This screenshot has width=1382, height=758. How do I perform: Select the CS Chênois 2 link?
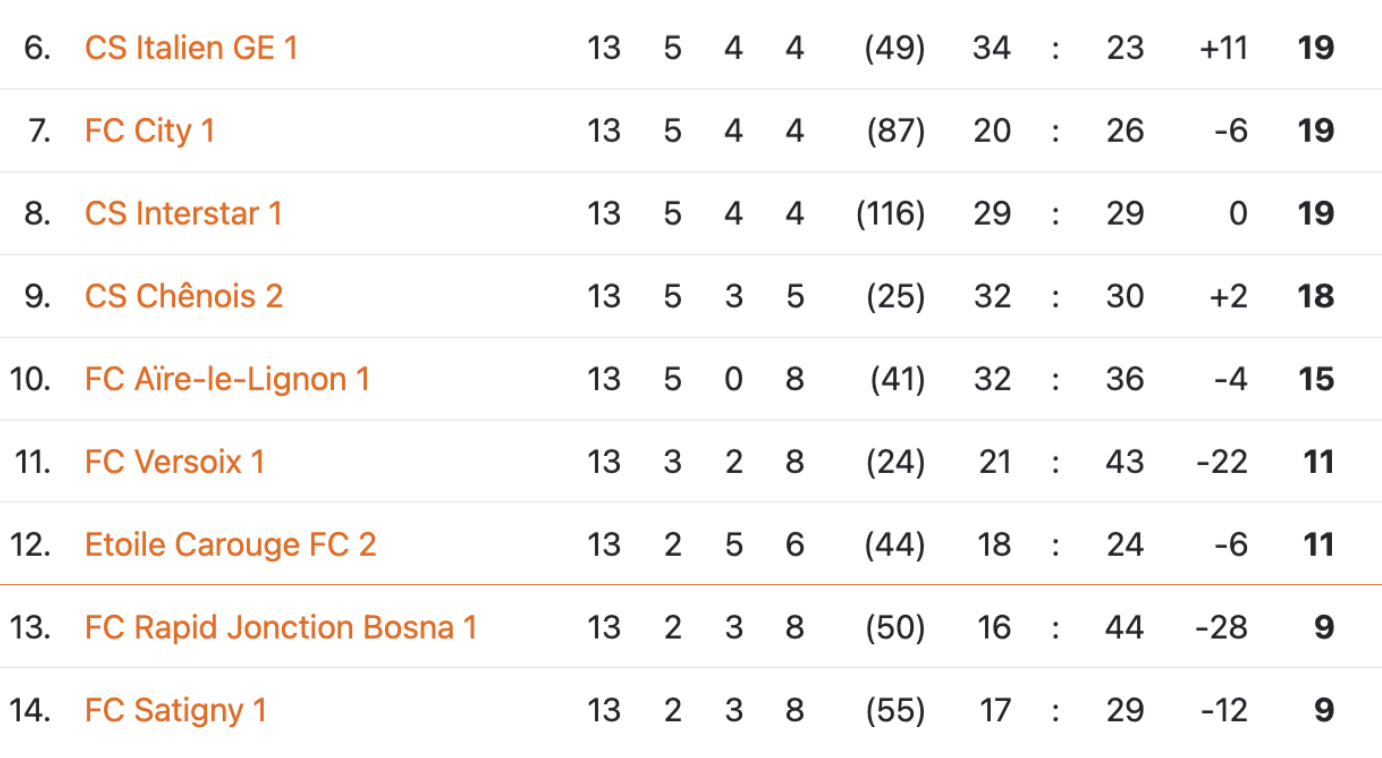(x=184, y=297)
